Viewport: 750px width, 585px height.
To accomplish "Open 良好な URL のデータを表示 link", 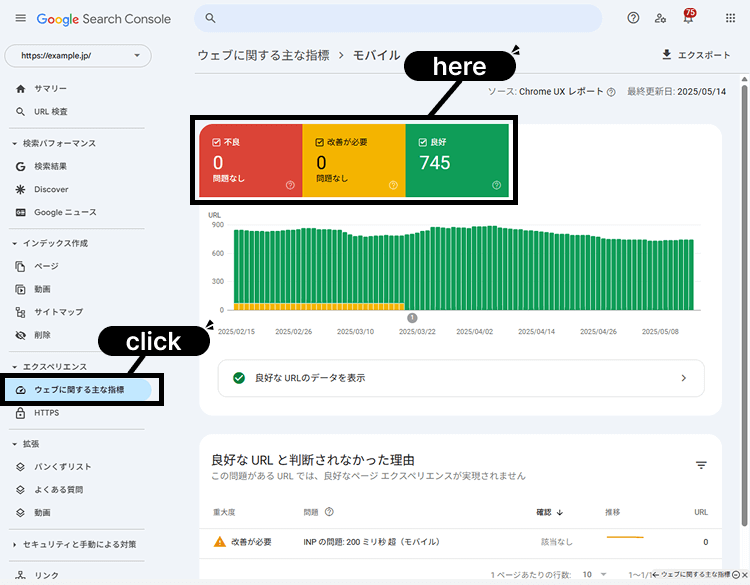I will pos(460,378).
